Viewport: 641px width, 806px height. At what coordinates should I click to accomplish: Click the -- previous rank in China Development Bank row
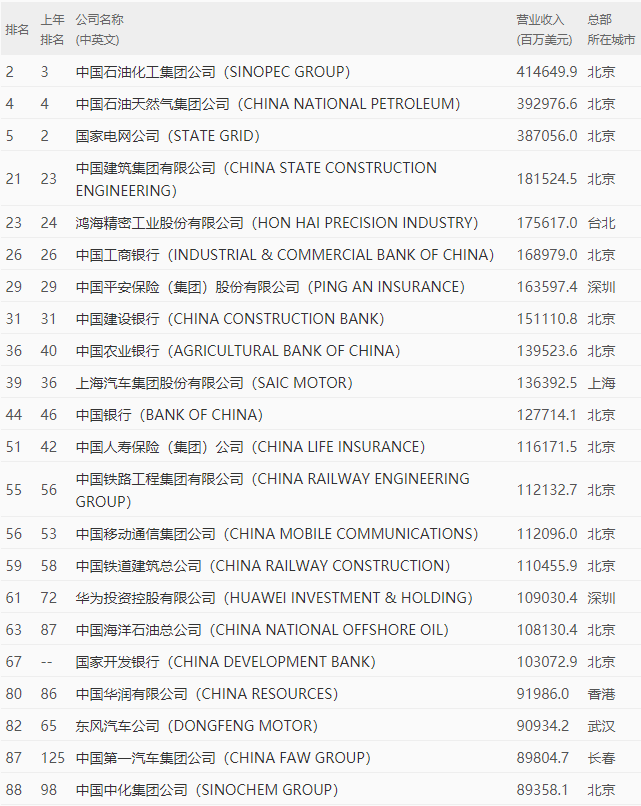(46, 662)
